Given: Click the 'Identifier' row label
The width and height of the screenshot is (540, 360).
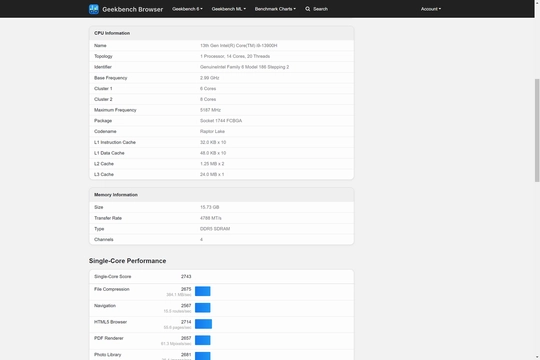Looking at the screenshot, I should (103, 67).
